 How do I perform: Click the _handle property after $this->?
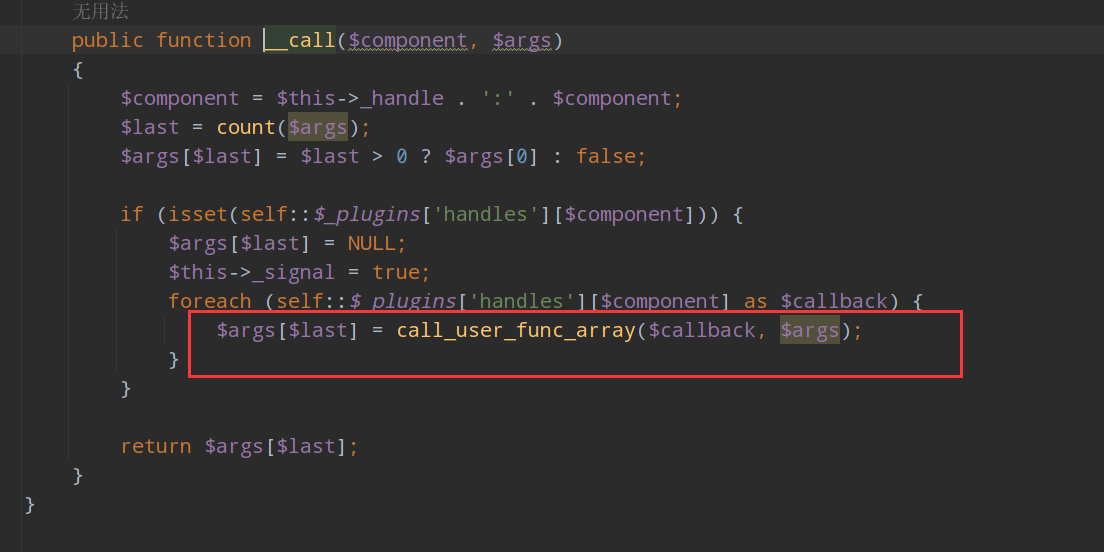point(401,98)
